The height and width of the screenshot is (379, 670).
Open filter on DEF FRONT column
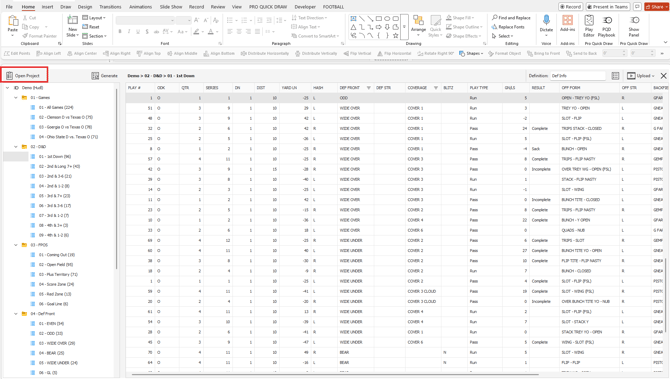pos(368,88)
